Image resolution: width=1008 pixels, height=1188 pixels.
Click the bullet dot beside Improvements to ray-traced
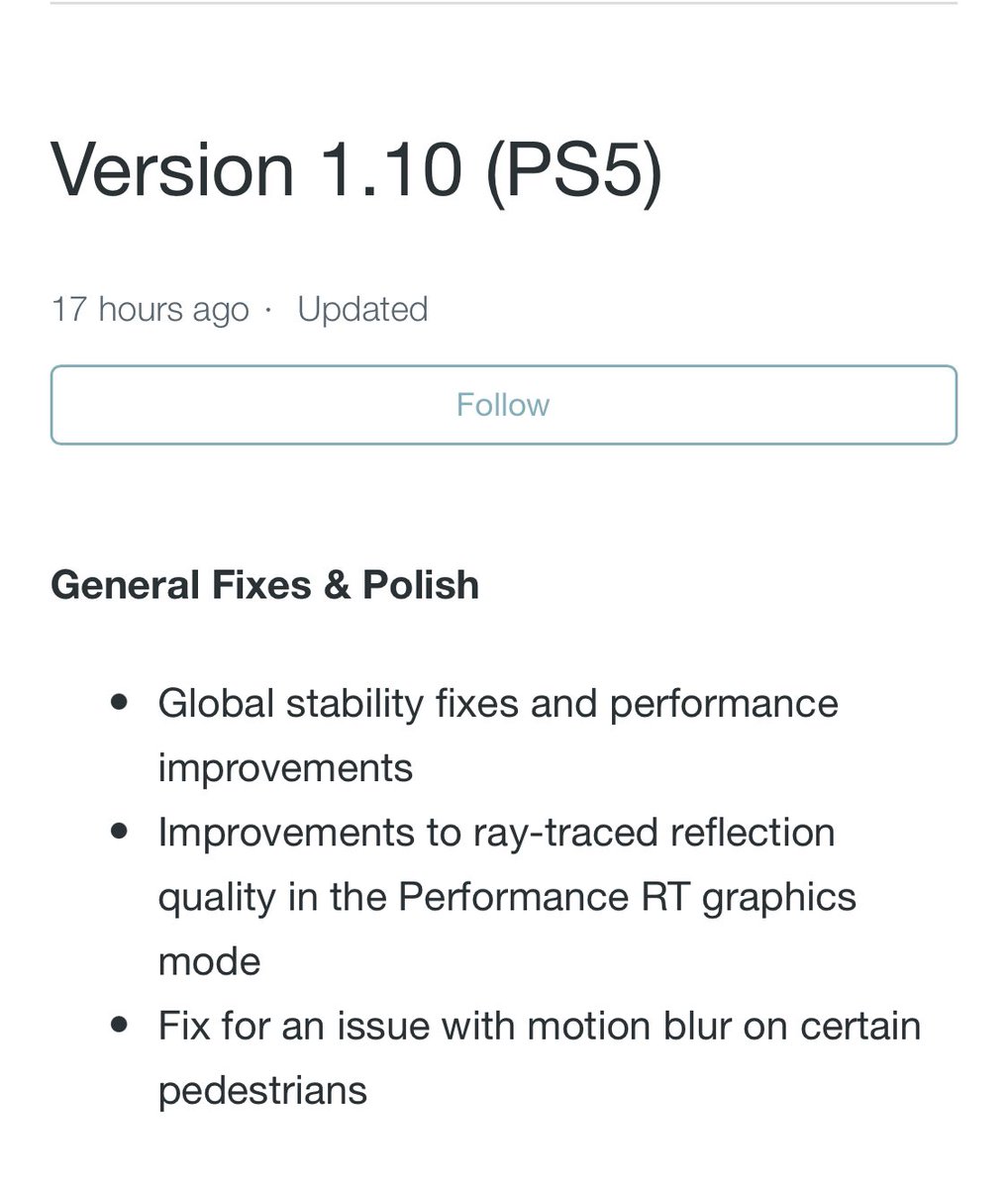(x=120, y=832)
